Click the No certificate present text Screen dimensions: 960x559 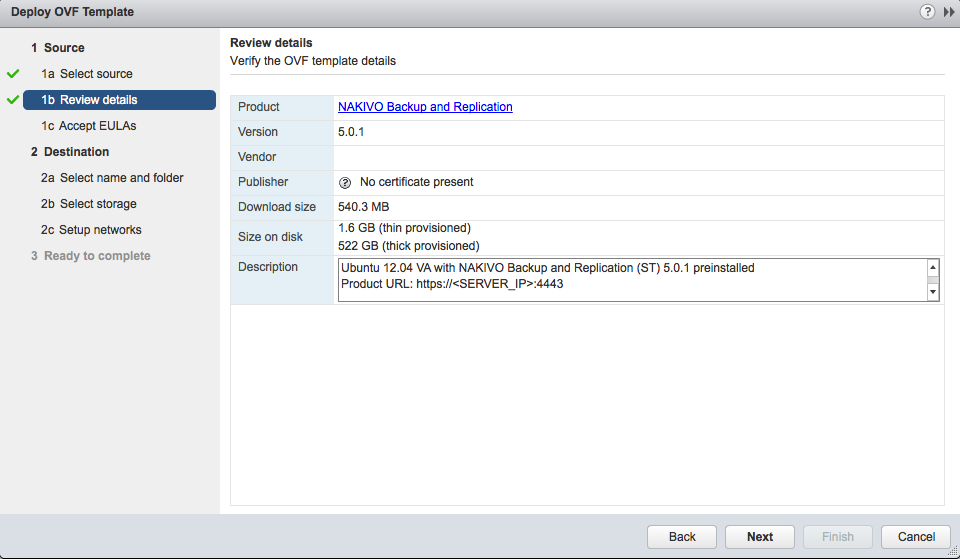click(416, 182)
